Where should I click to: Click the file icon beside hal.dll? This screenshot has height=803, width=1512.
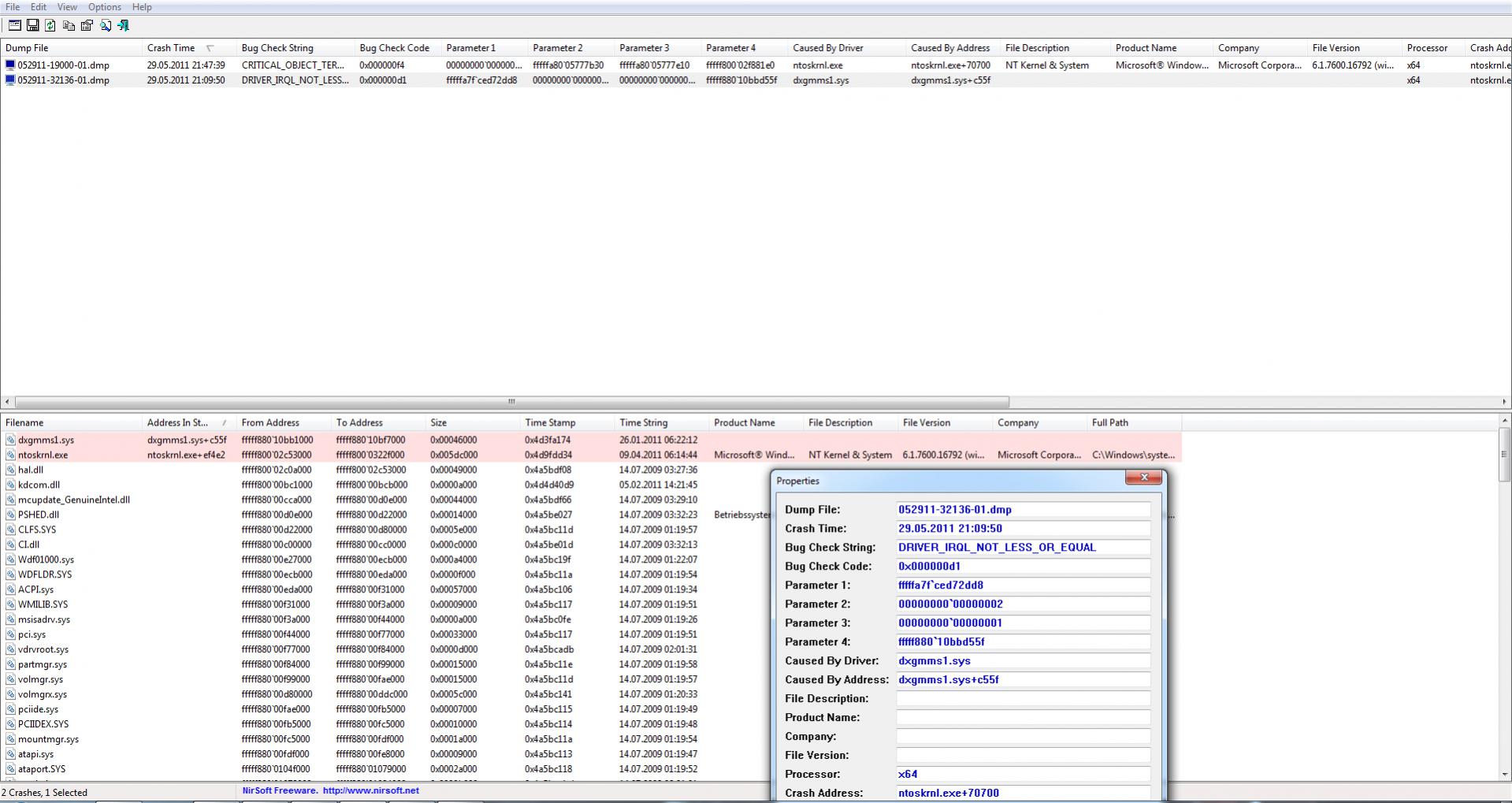[x=10, y=470]
